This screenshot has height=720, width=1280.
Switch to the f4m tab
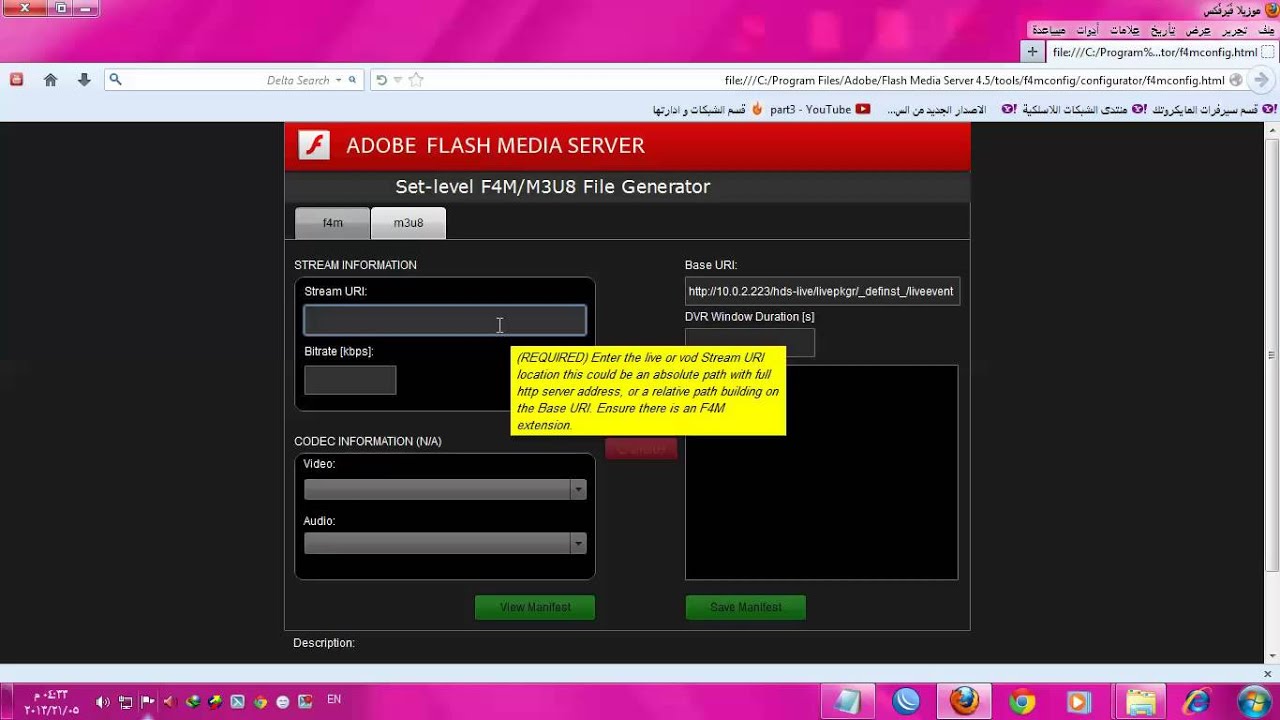332,223
